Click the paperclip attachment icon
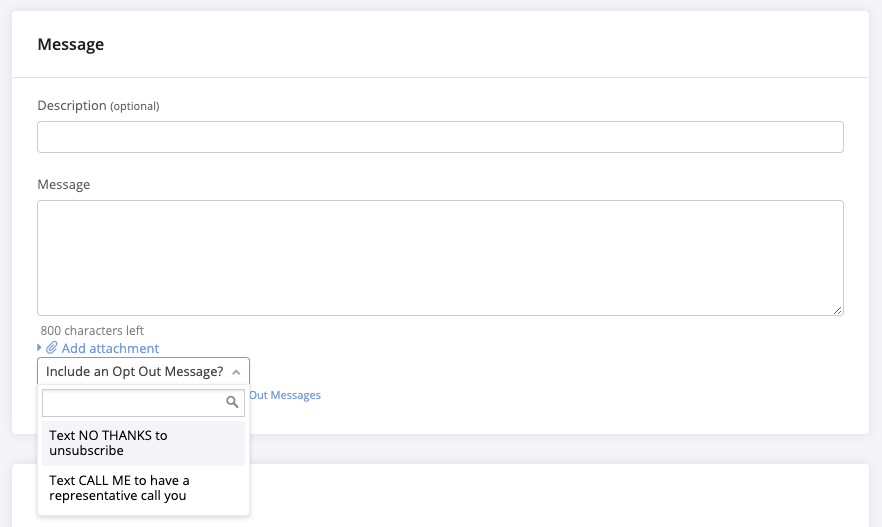Image resolution: width=882 pixels, height=527 pixels. (52, 348)
